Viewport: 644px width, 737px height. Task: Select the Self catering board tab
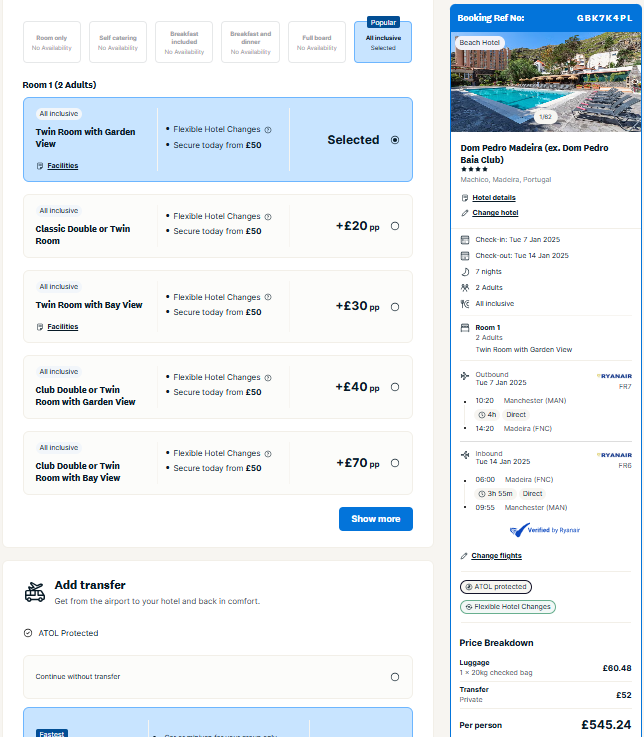[x=118, y=42]
